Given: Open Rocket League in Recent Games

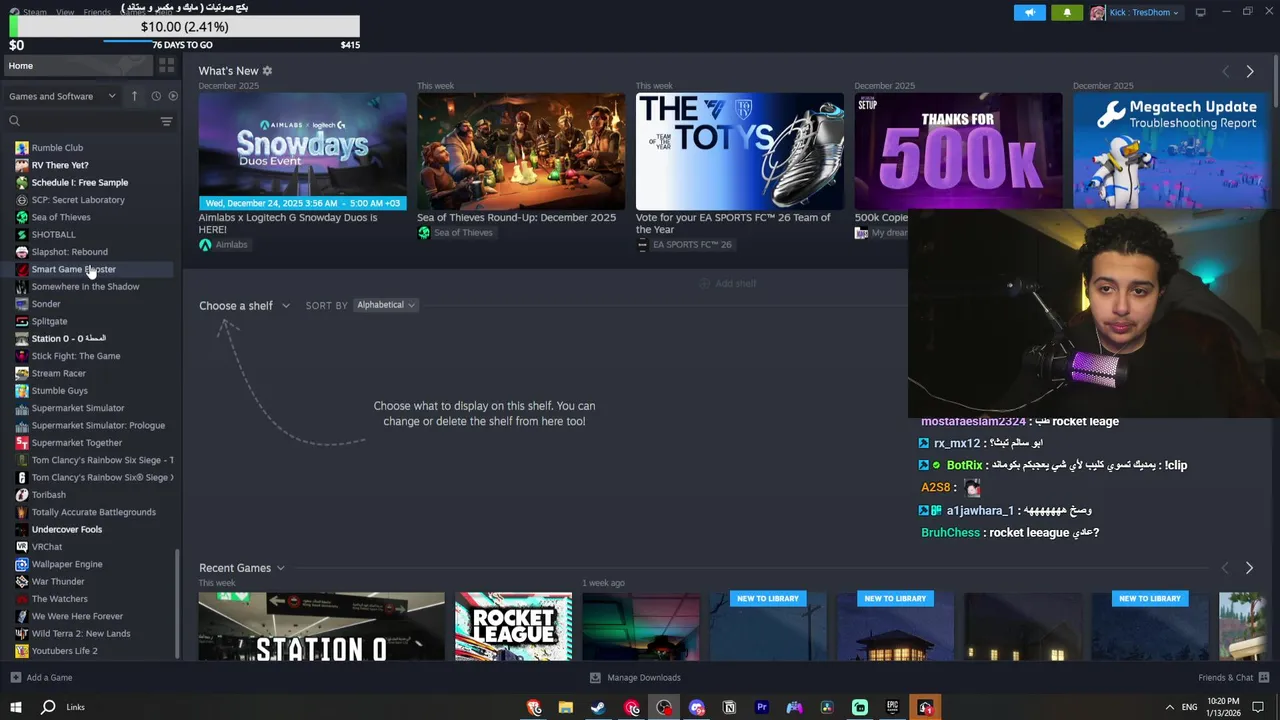Looking at the screenshot, I should point(513,626).
